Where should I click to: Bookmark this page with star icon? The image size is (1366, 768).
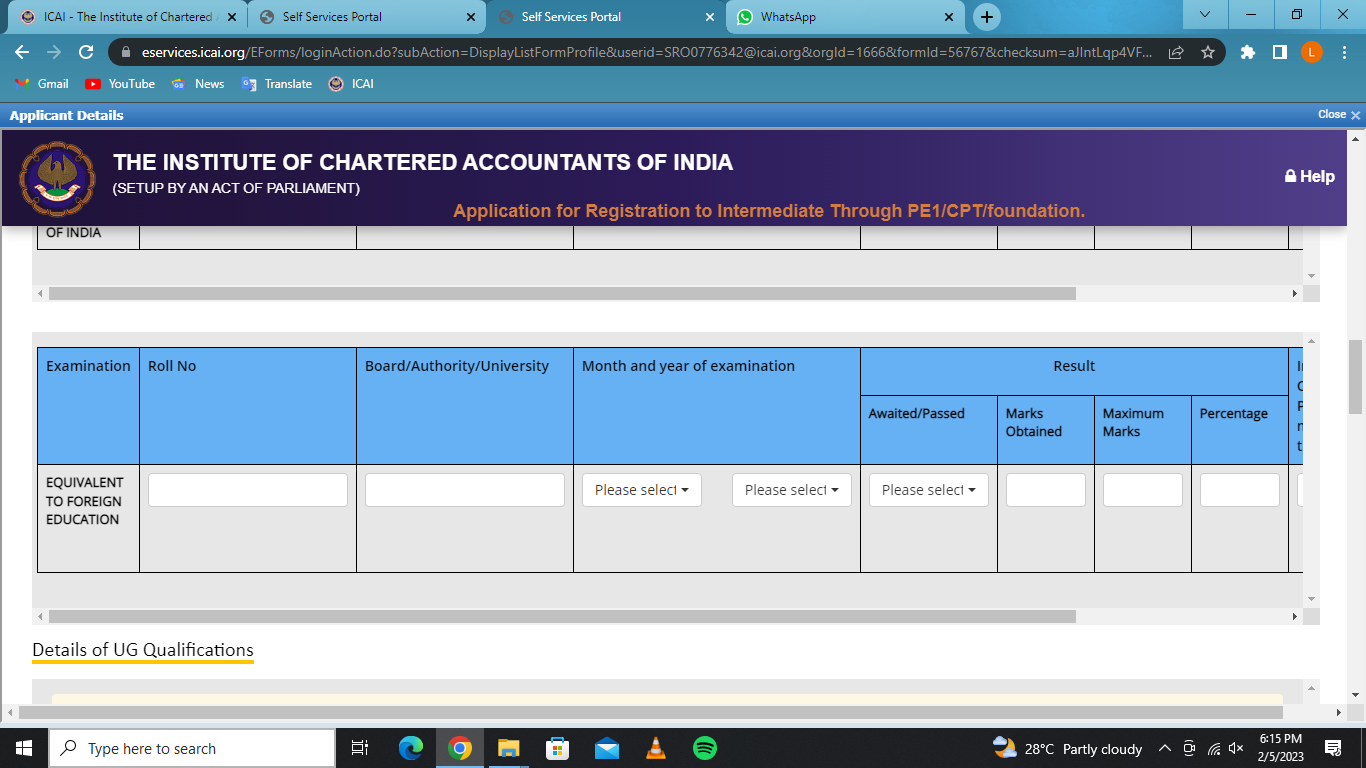coord(1207,52)
